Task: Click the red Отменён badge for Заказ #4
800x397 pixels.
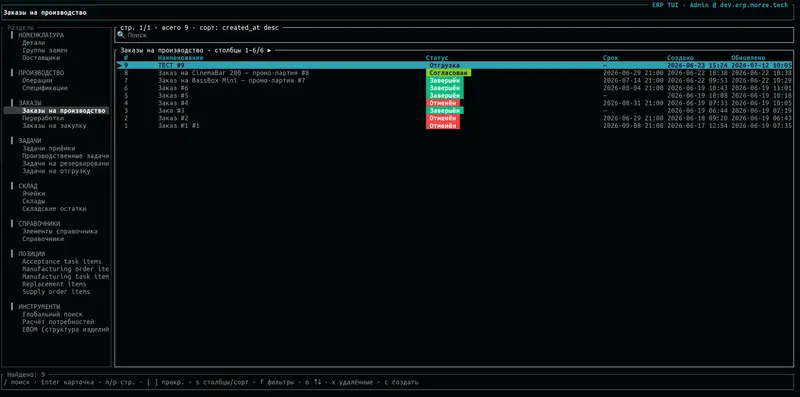Action: tap(443, 103)
